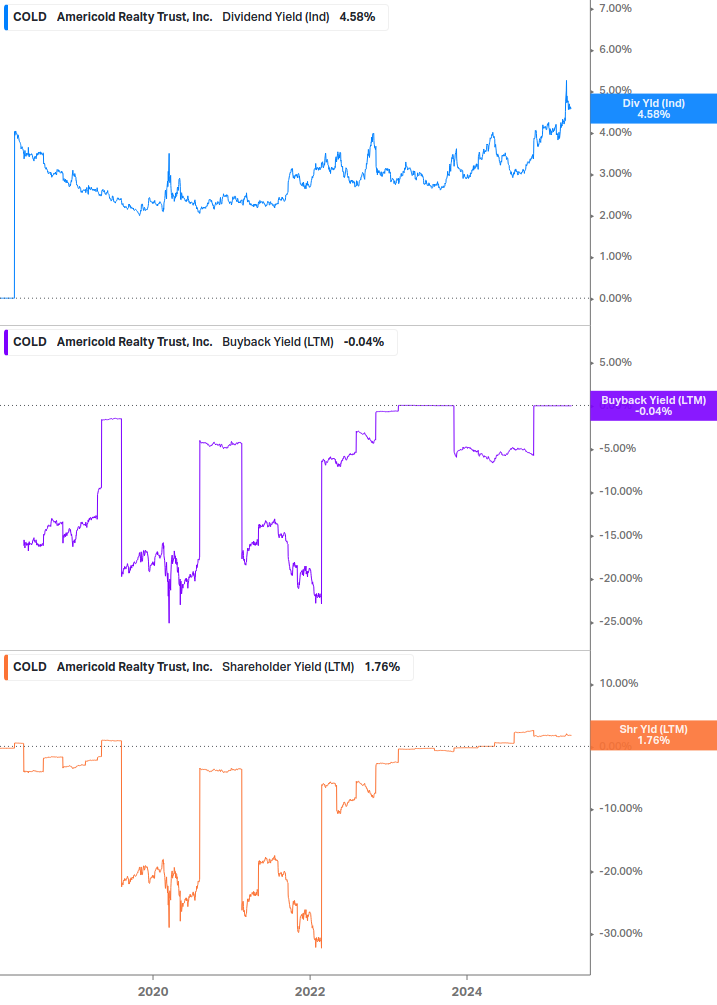Click the 4.58% value in the dividend legend
The height and width of the screenshot is (1005, 717).
[358, 17]
